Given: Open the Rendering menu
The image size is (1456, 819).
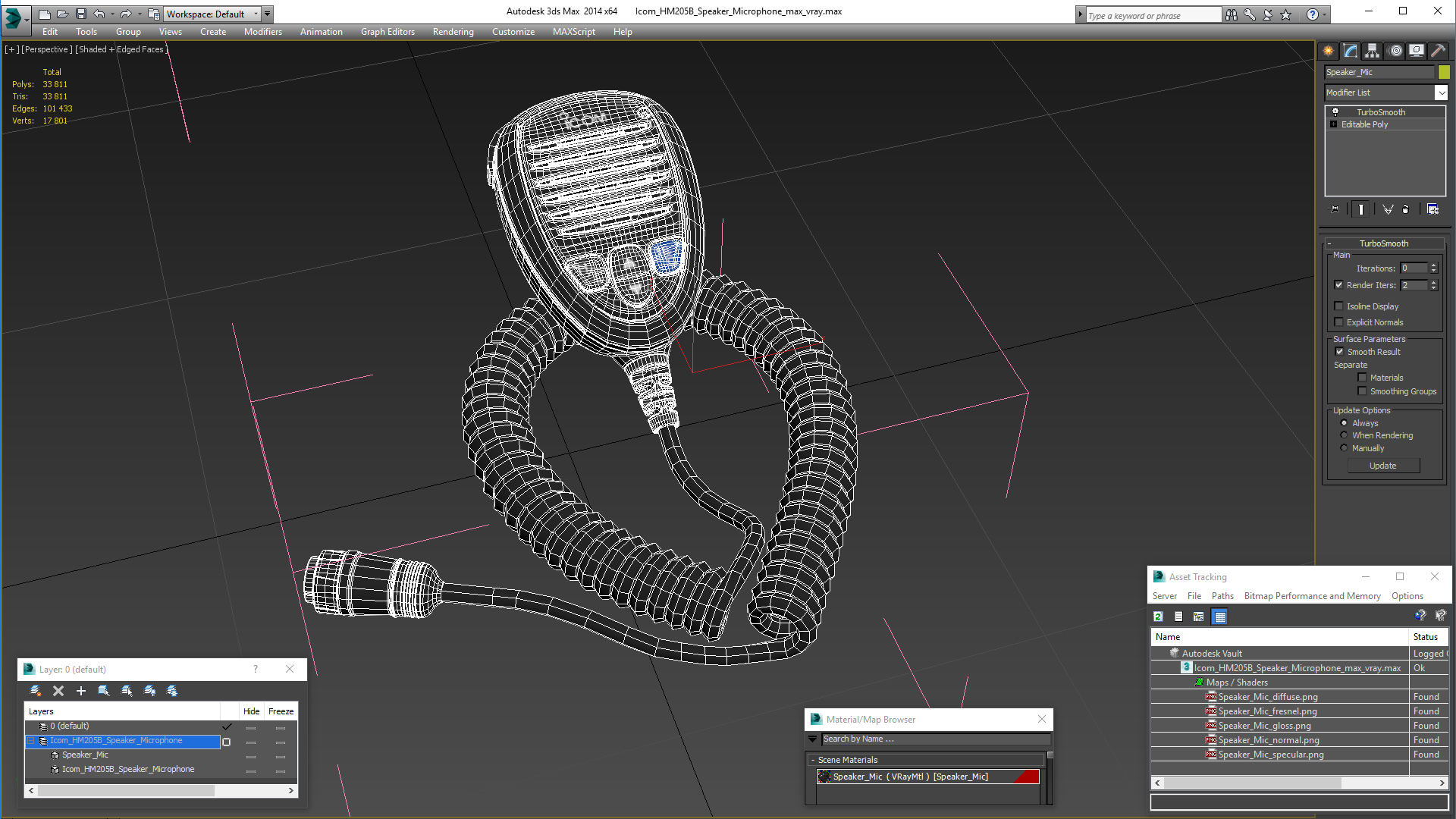Looking at the screenshot, I should [x=453, y=32].
